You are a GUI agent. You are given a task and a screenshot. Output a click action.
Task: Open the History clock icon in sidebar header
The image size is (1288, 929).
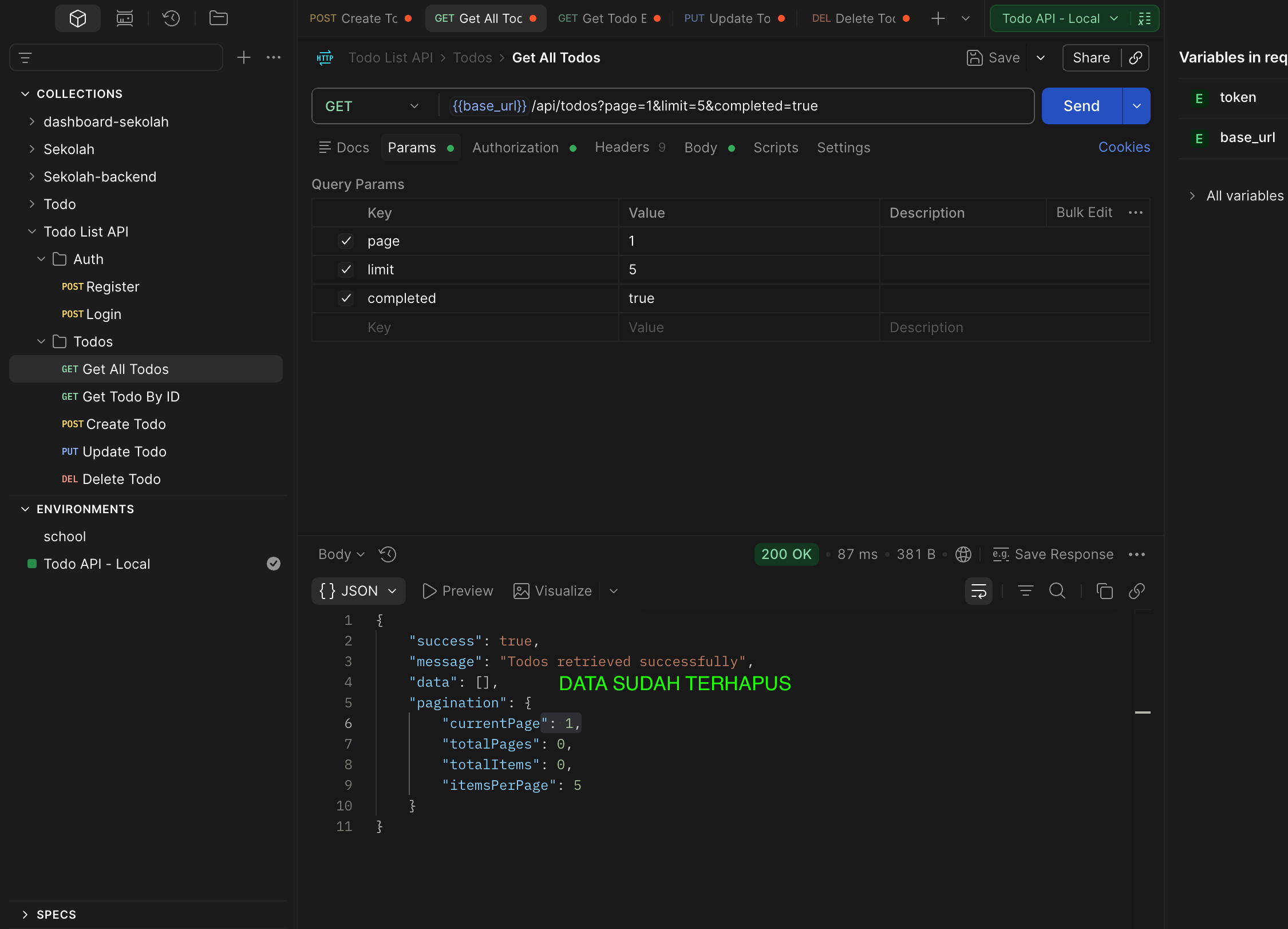[x=171, y=18]
